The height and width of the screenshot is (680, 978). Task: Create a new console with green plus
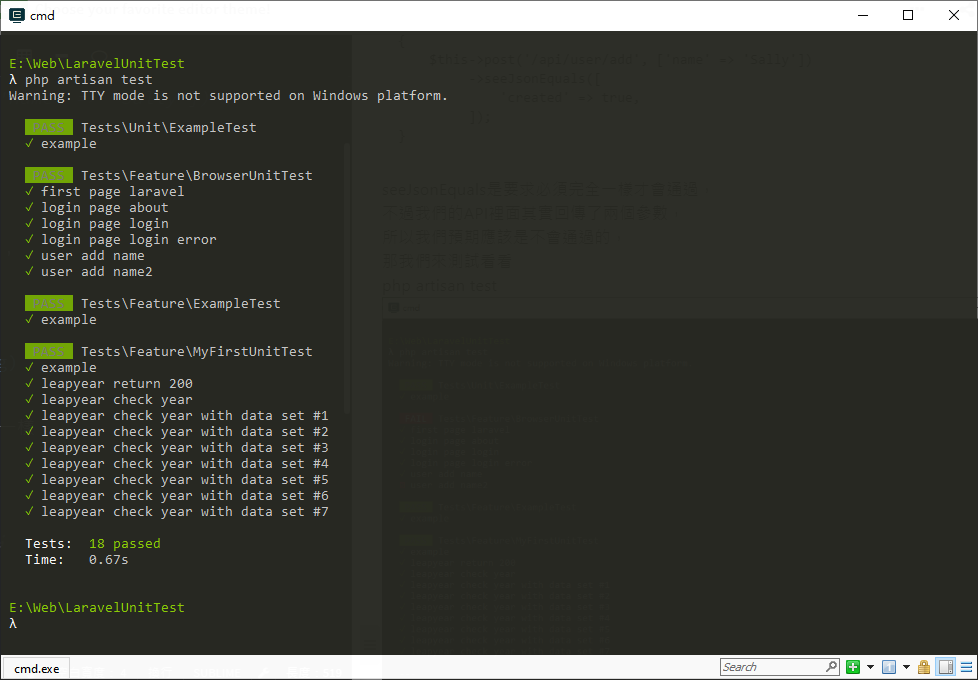853,667
